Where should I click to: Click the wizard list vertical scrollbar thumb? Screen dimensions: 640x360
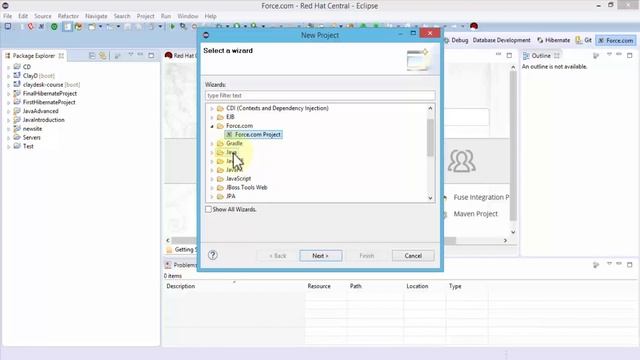tap(430, 137)
